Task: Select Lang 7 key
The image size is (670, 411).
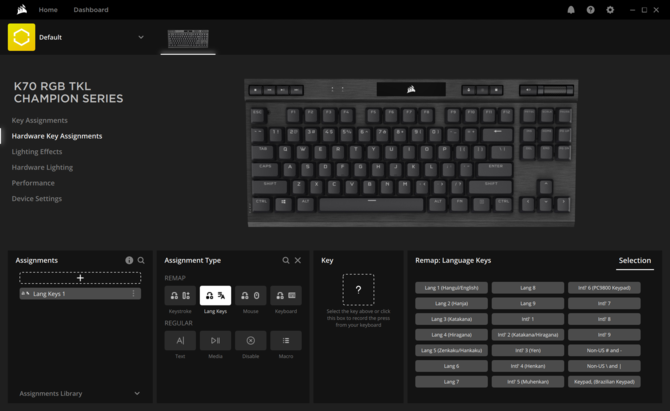Action: pyautogui.click(x=451, y=382)
